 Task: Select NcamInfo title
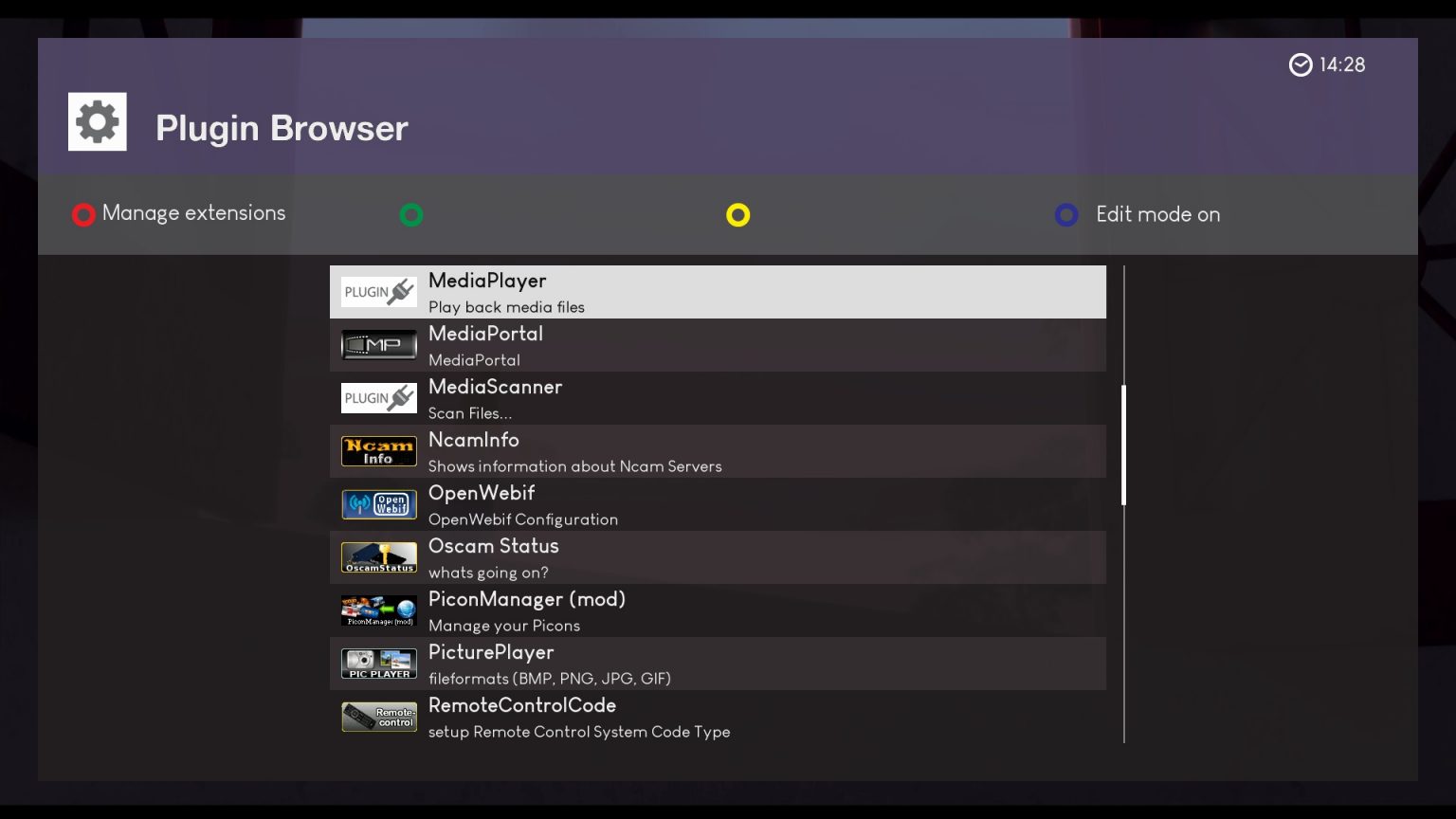click(x=473, y=440)
